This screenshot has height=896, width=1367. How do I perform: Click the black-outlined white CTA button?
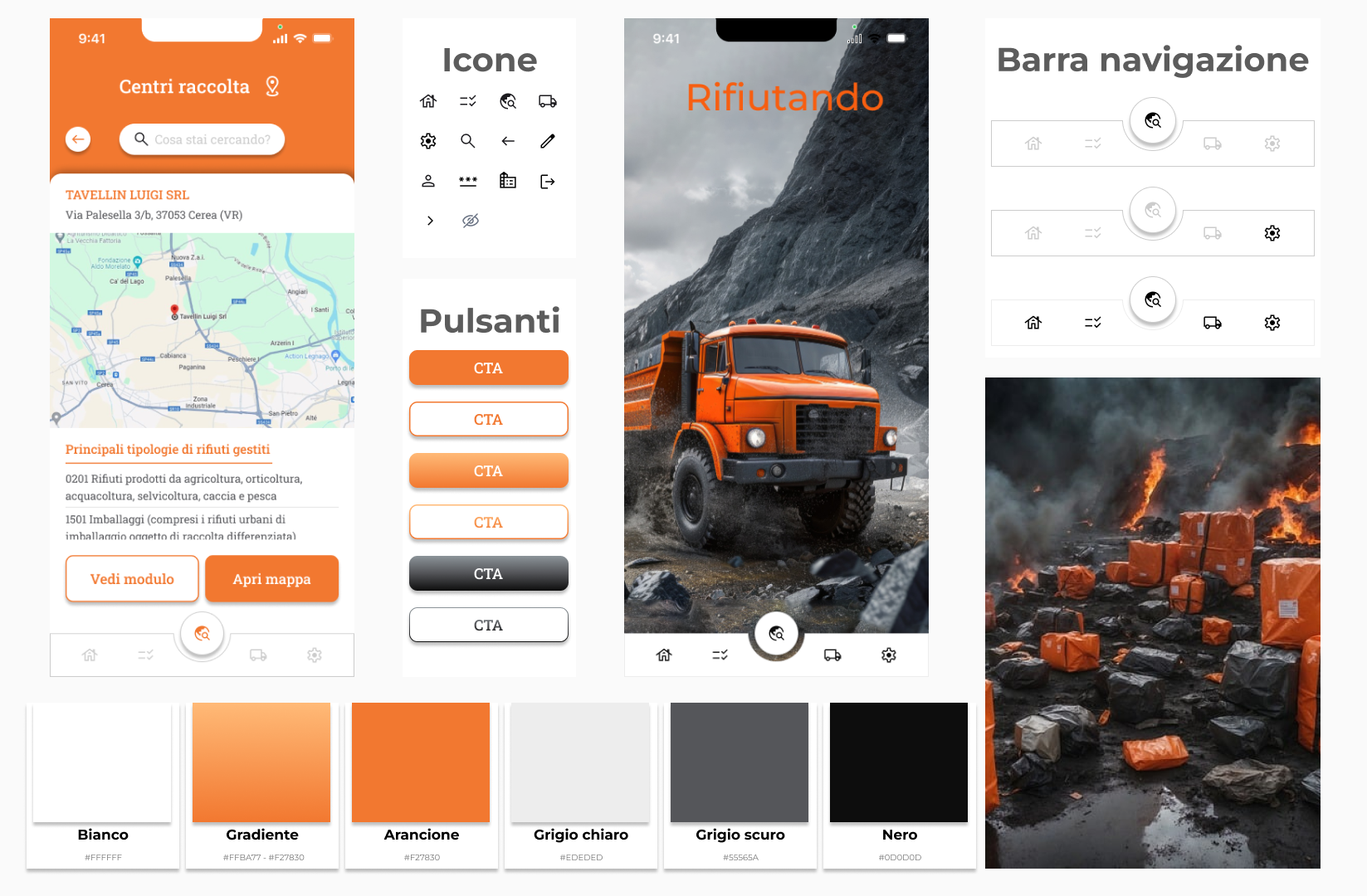point(488,626)
